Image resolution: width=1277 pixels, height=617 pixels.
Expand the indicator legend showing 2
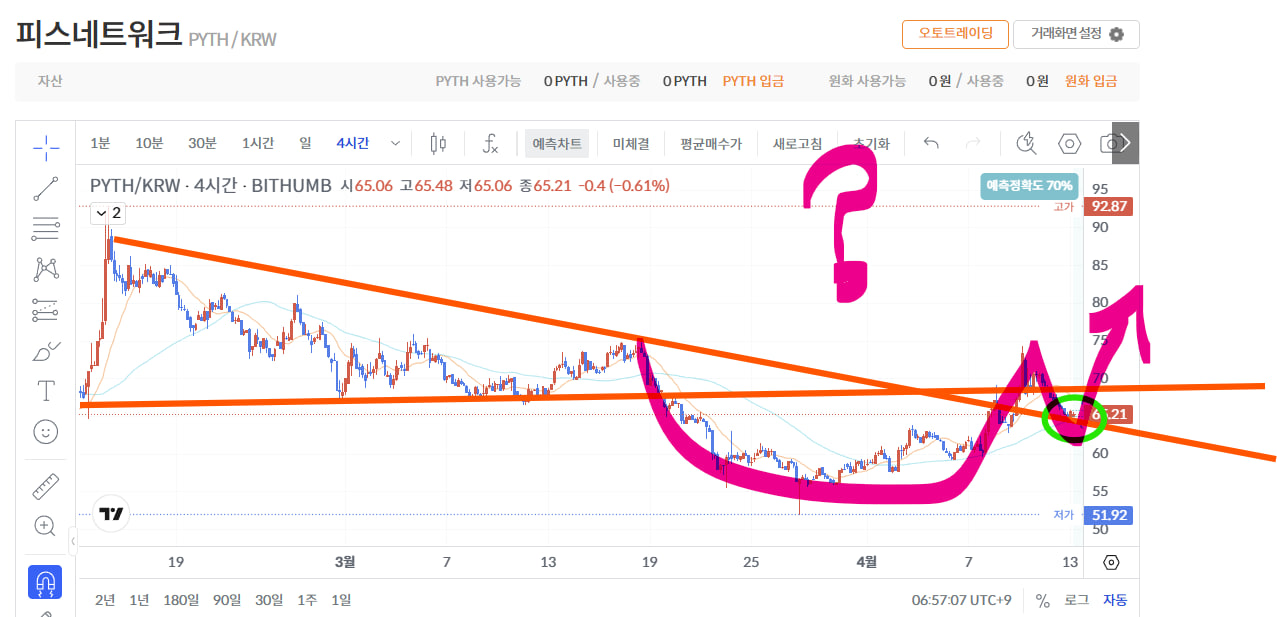(109, 213)
